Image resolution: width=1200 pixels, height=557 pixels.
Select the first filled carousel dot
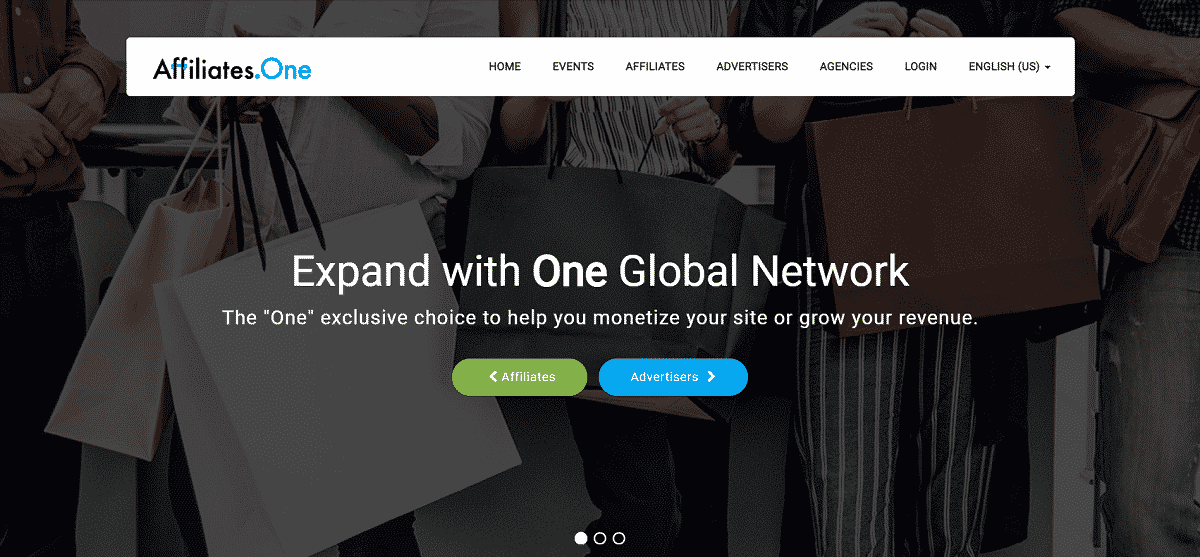(581, 538)
